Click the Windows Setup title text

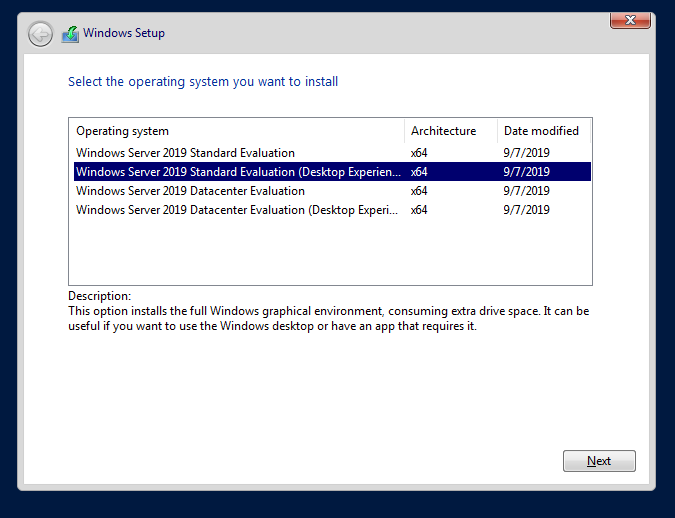pos(124,33)
